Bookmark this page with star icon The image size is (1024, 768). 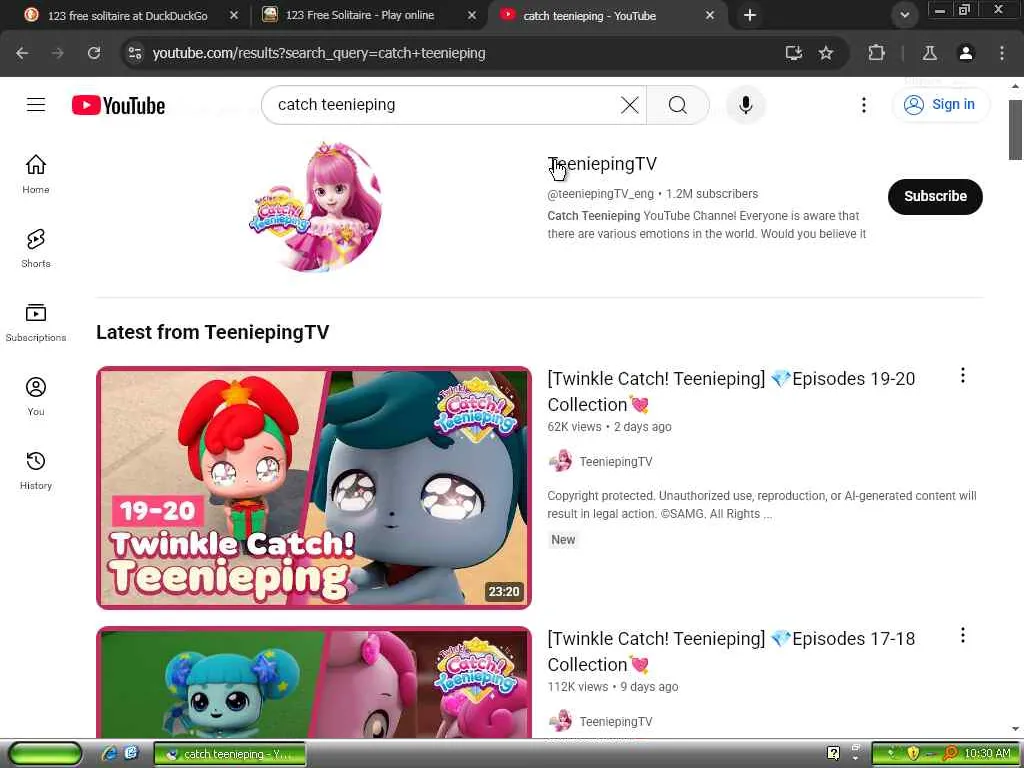click(x=826, y=53)
